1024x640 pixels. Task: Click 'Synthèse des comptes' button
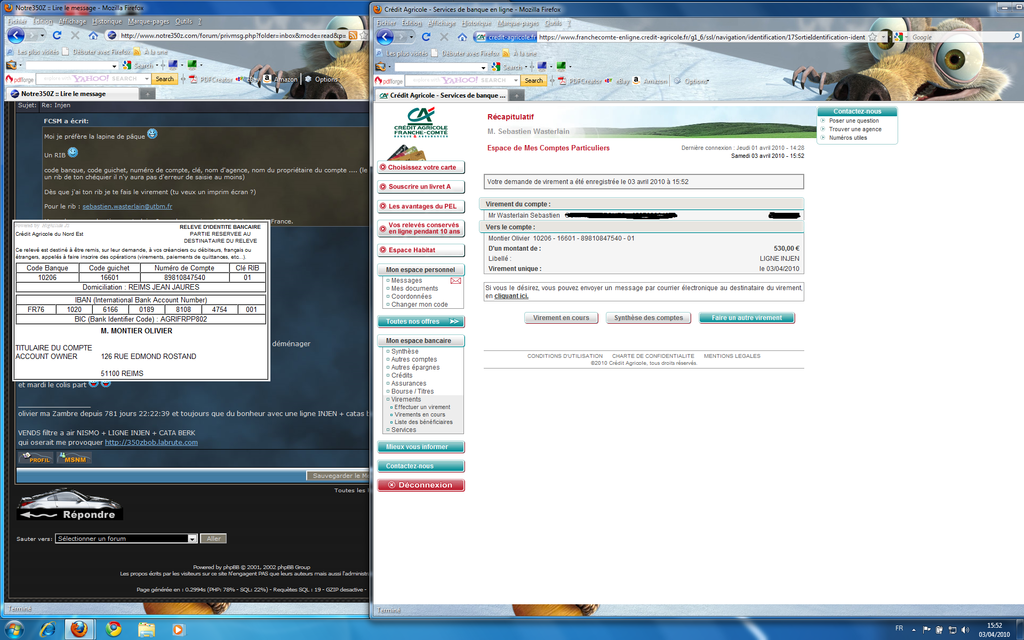[x=648, y=318]
